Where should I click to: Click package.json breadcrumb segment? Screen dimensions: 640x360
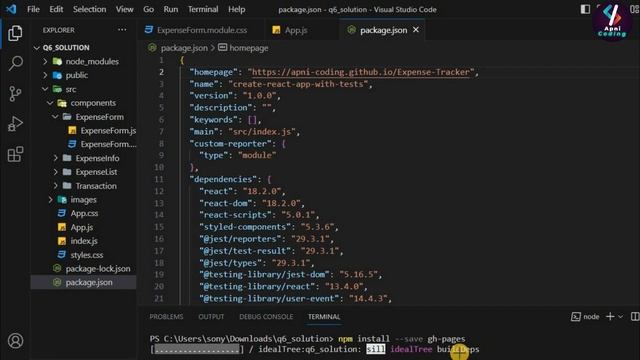click(x=184, y=48)
